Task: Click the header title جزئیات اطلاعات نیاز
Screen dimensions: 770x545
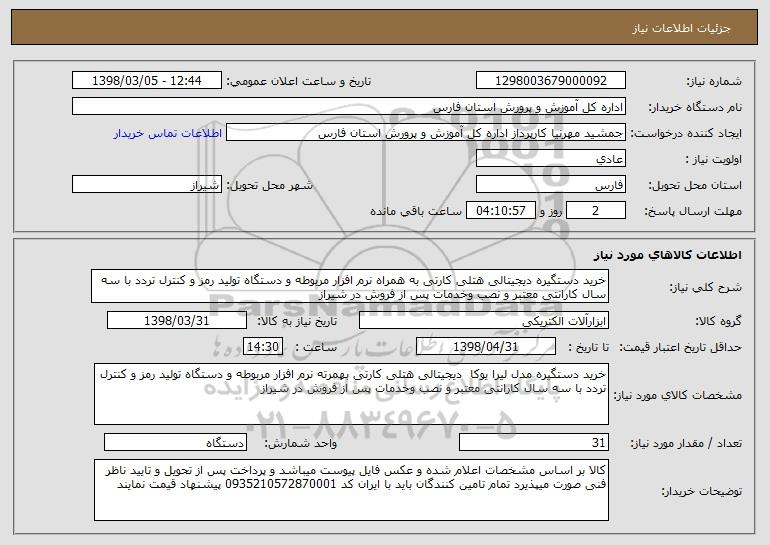Action: pyautogui.click(x=681, y=28)
